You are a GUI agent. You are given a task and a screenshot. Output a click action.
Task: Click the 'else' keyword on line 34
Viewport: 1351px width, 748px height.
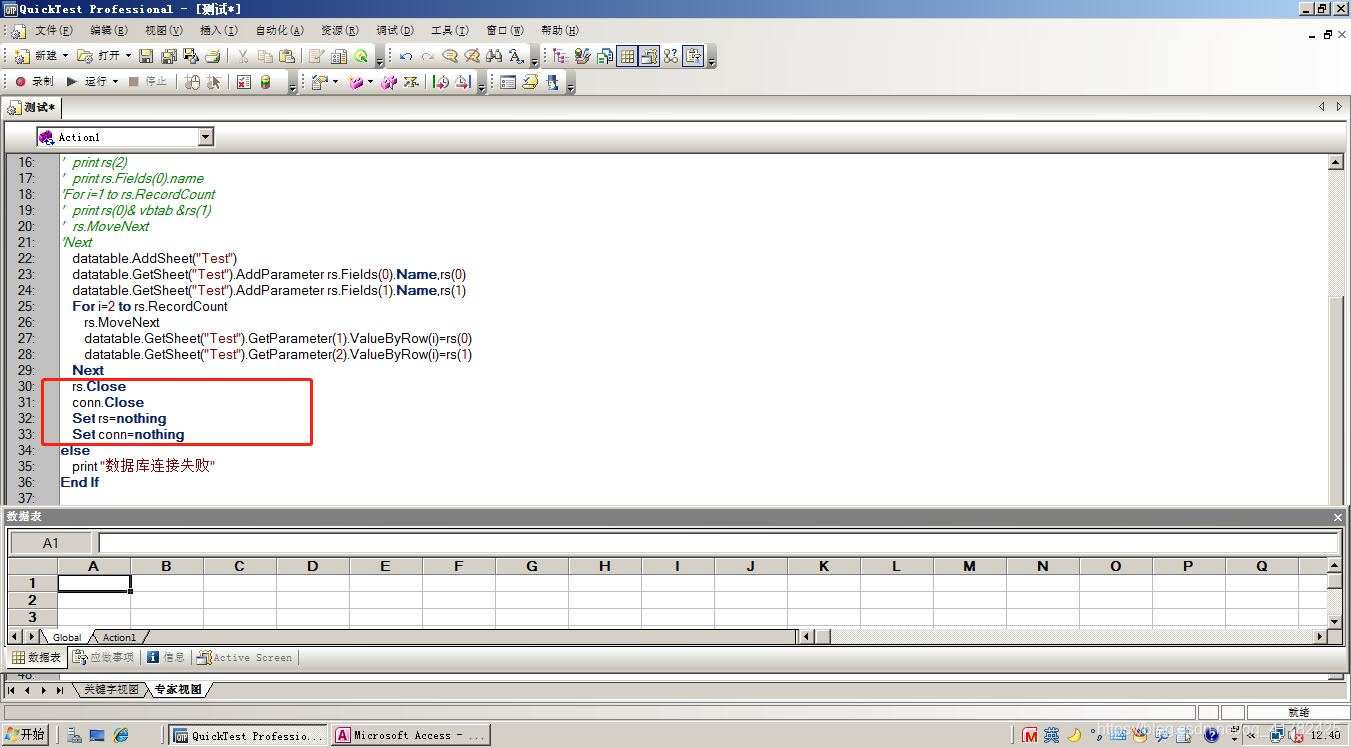(x=75, y=450)
